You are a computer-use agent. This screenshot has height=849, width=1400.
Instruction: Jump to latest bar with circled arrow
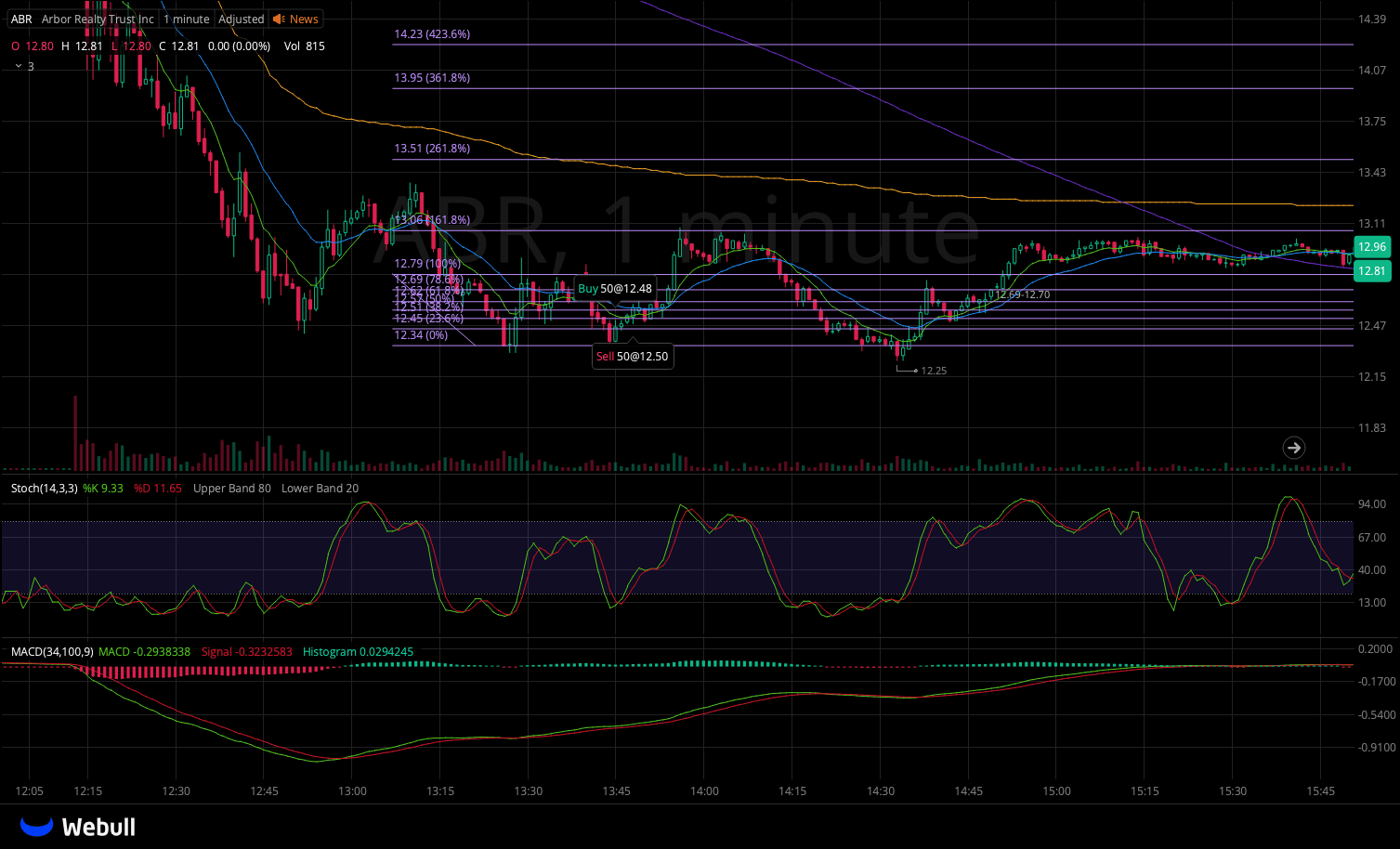tap(1293, 448)
